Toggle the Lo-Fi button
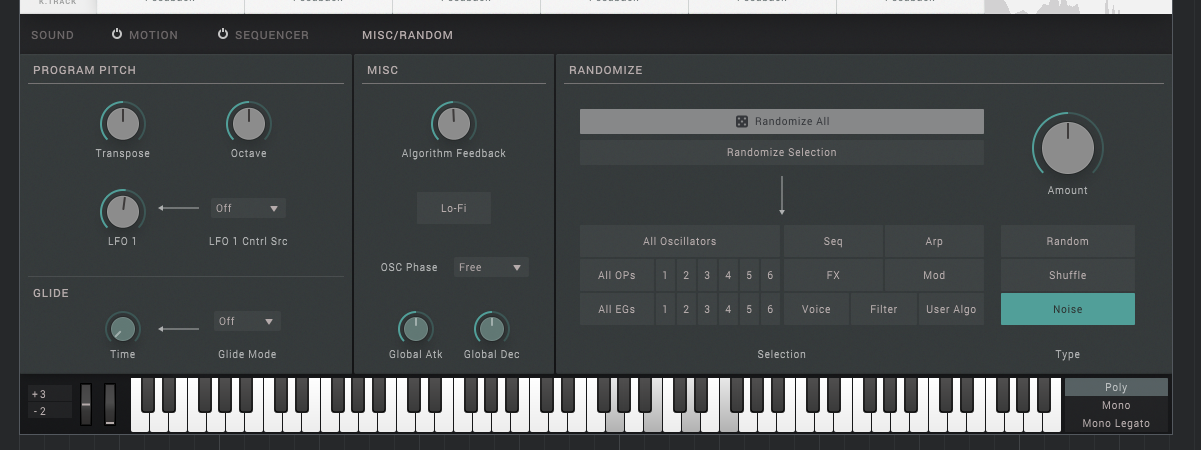Screen dimensions: 1201x450 click(453, 208)
